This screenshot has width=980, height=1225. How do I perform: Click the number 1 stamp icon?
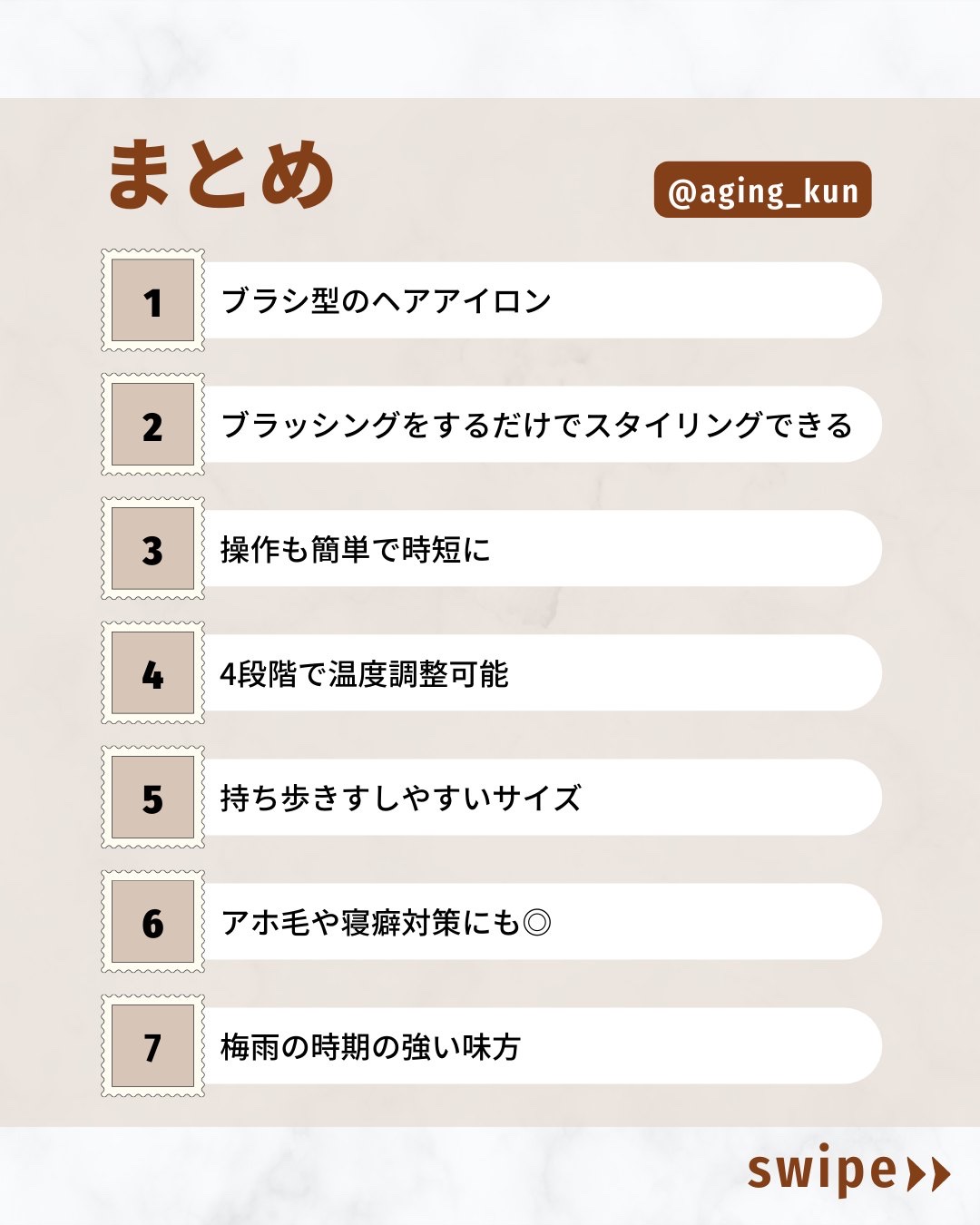(x=152, y=300)
